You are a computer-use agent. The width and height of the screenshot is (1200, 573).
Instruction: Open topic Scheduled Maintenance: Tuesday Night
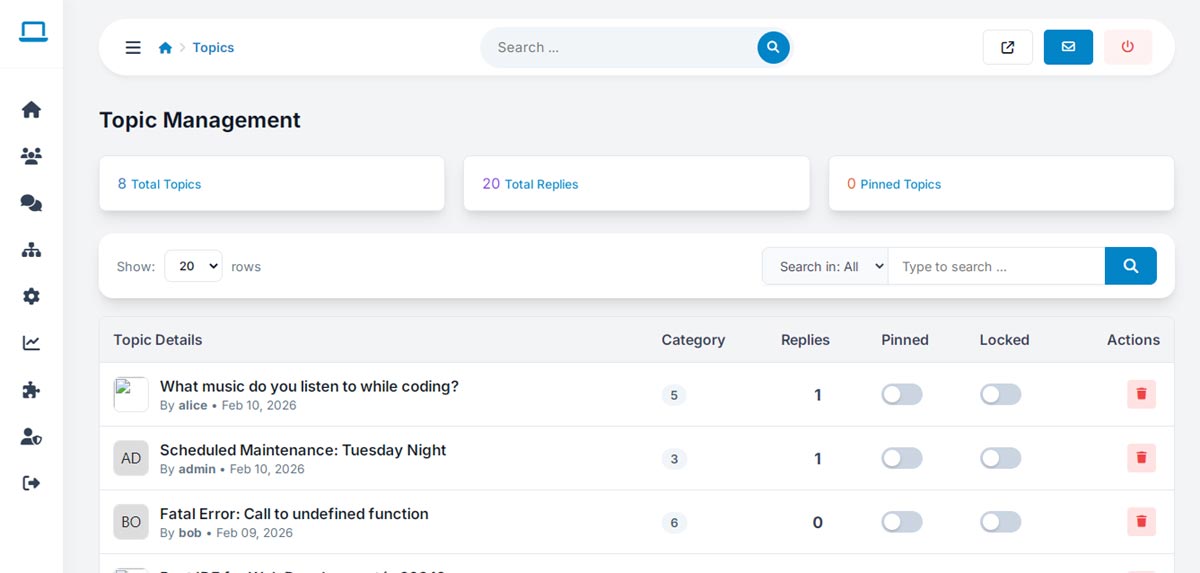click(303, 450)
